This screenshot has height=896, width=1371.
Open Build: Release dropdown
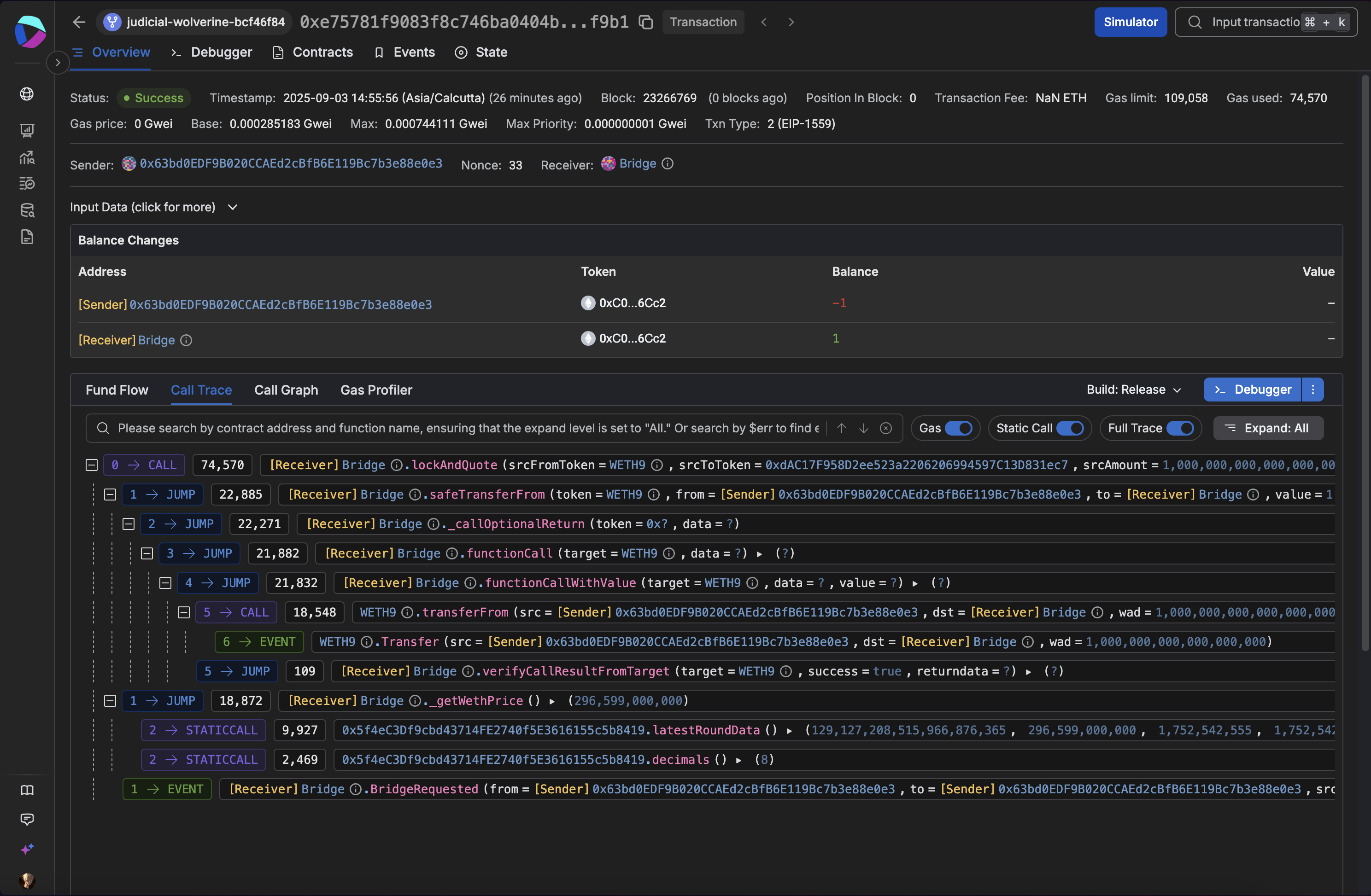[x=1134, y=390]
